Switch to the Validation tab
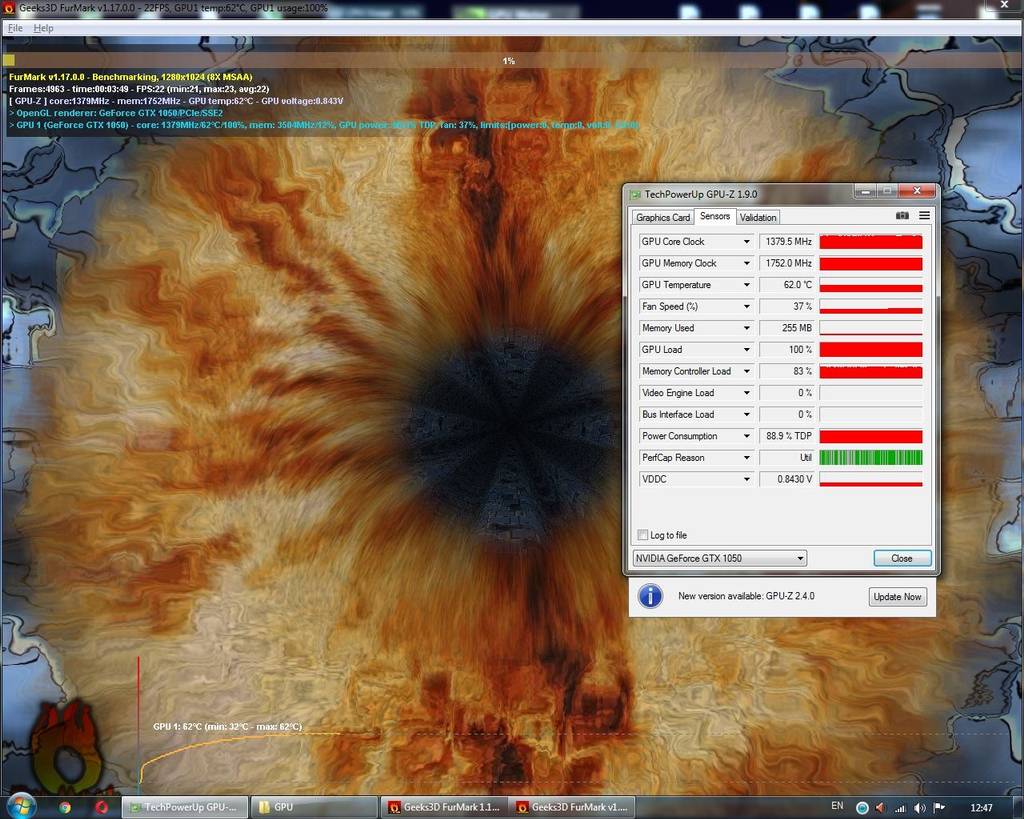The height and width of the screenshot is (819, 1024). point(758,217)
